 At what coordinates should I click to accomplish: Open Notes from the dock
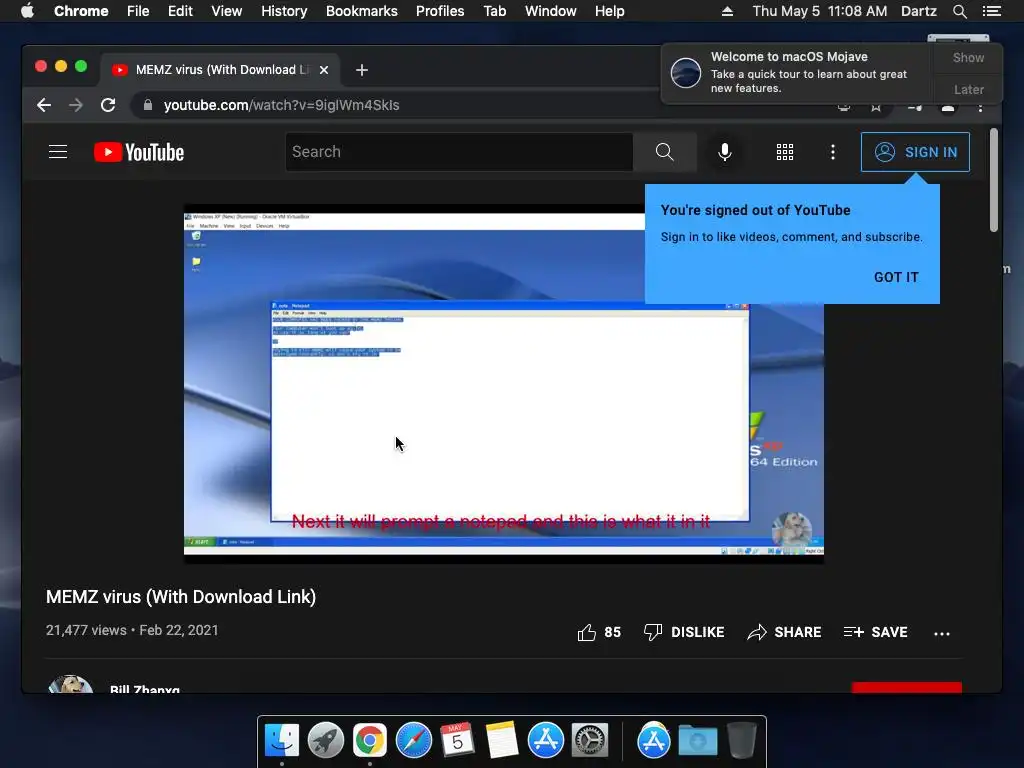(502, 741)
